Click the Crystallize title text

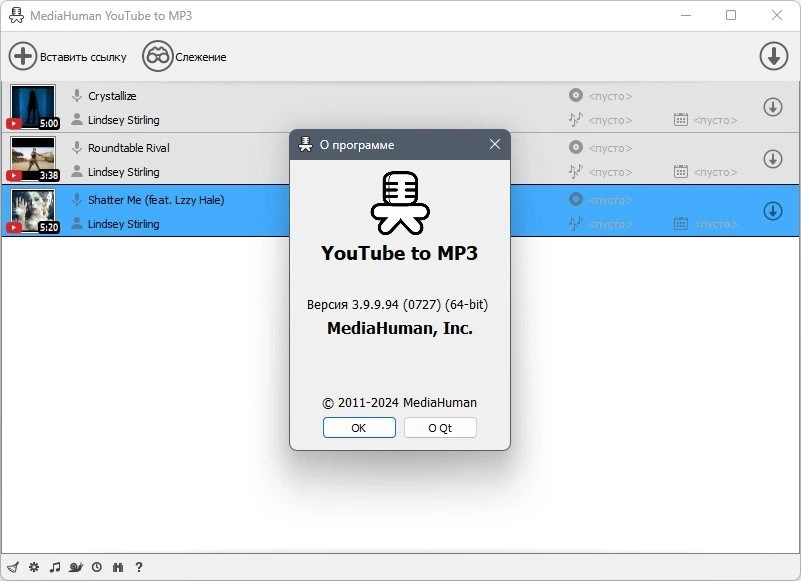point(112,96)
